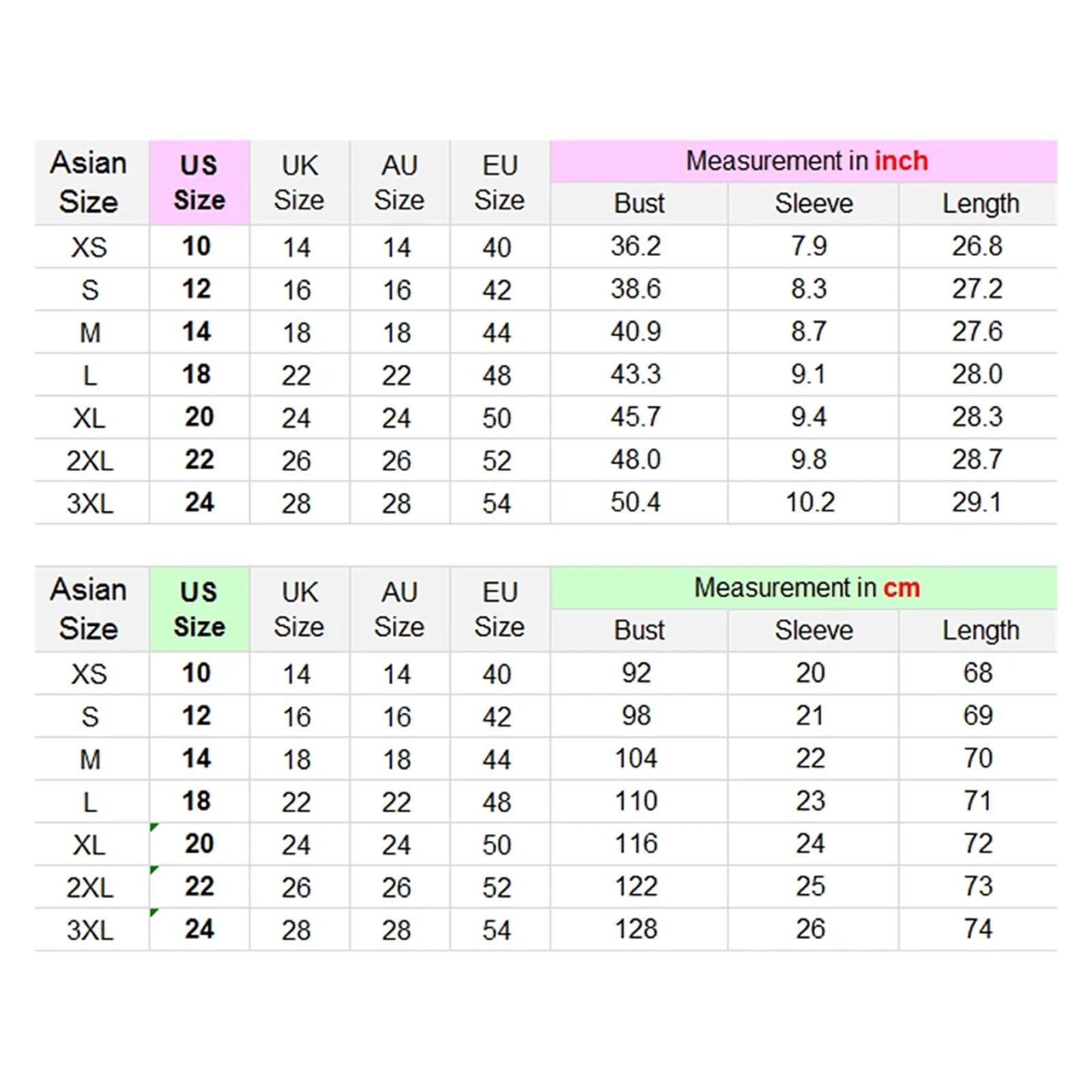Select the 36.2 bust cell for XS
Viewport: 1092px width, 1092px height.
click(x=639, y=246)
